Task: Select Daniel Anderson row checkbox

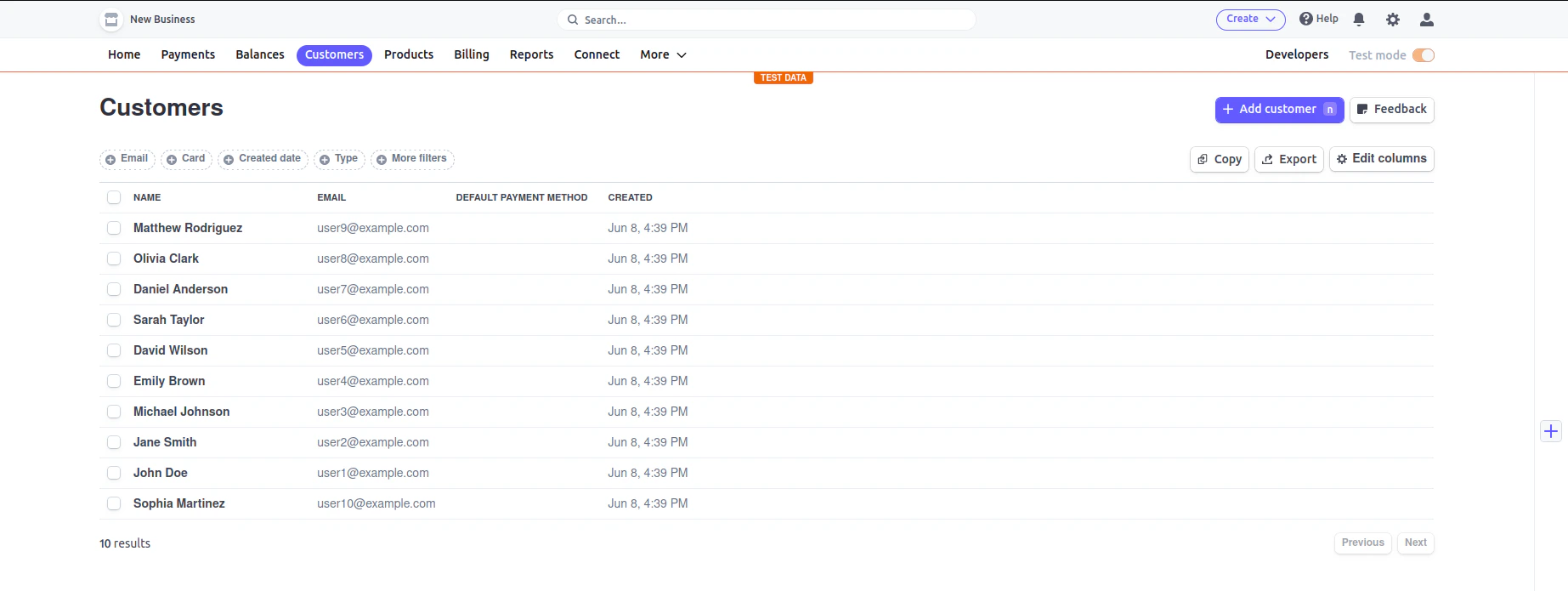Action: tap(114, 289)
